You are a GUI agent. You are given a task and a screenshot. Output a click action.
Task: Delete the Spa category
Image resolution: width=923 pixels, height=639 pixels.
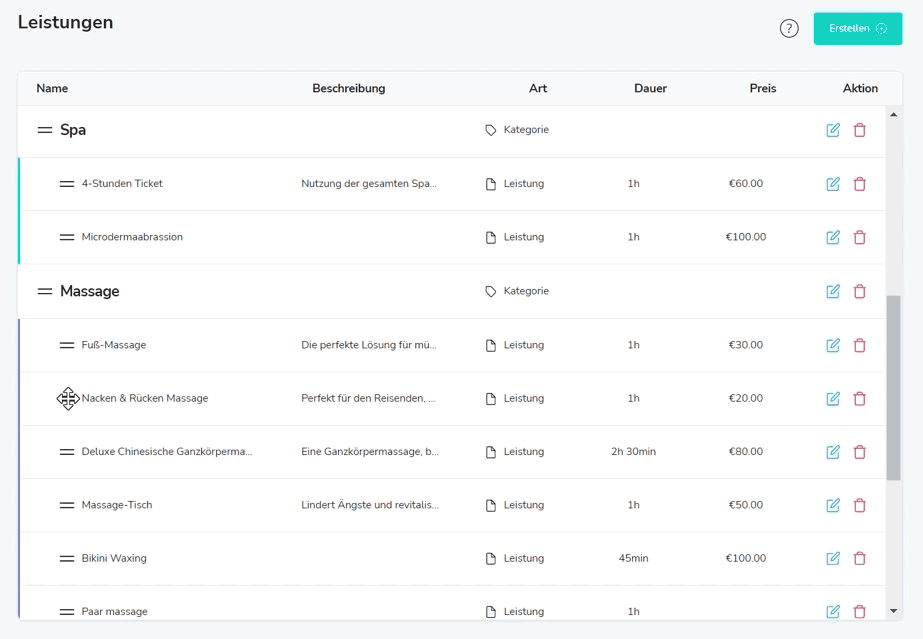[859, 130]
